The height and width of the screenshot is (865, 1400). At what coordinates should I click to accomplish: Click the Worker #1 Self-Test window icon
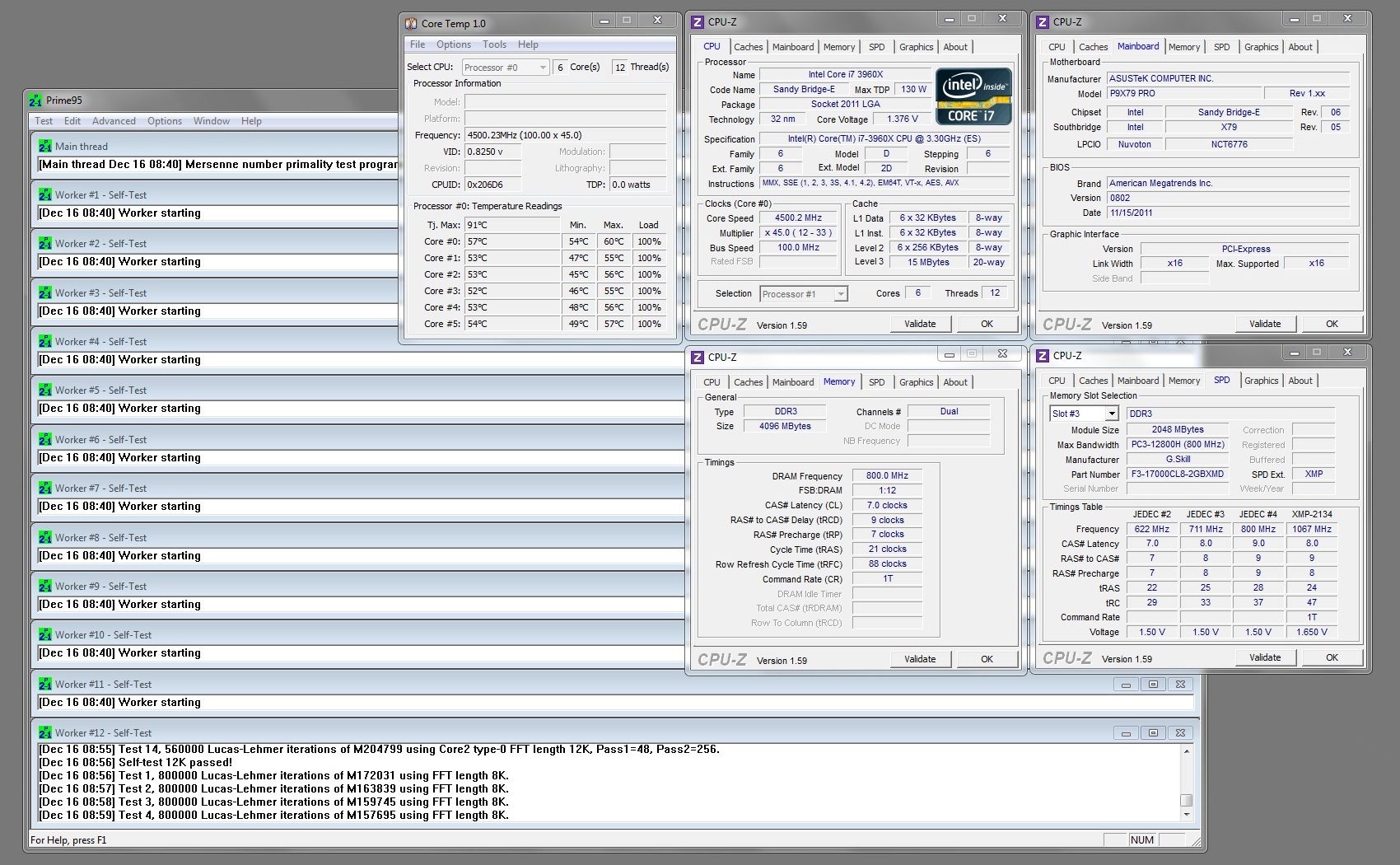point(44,194)
